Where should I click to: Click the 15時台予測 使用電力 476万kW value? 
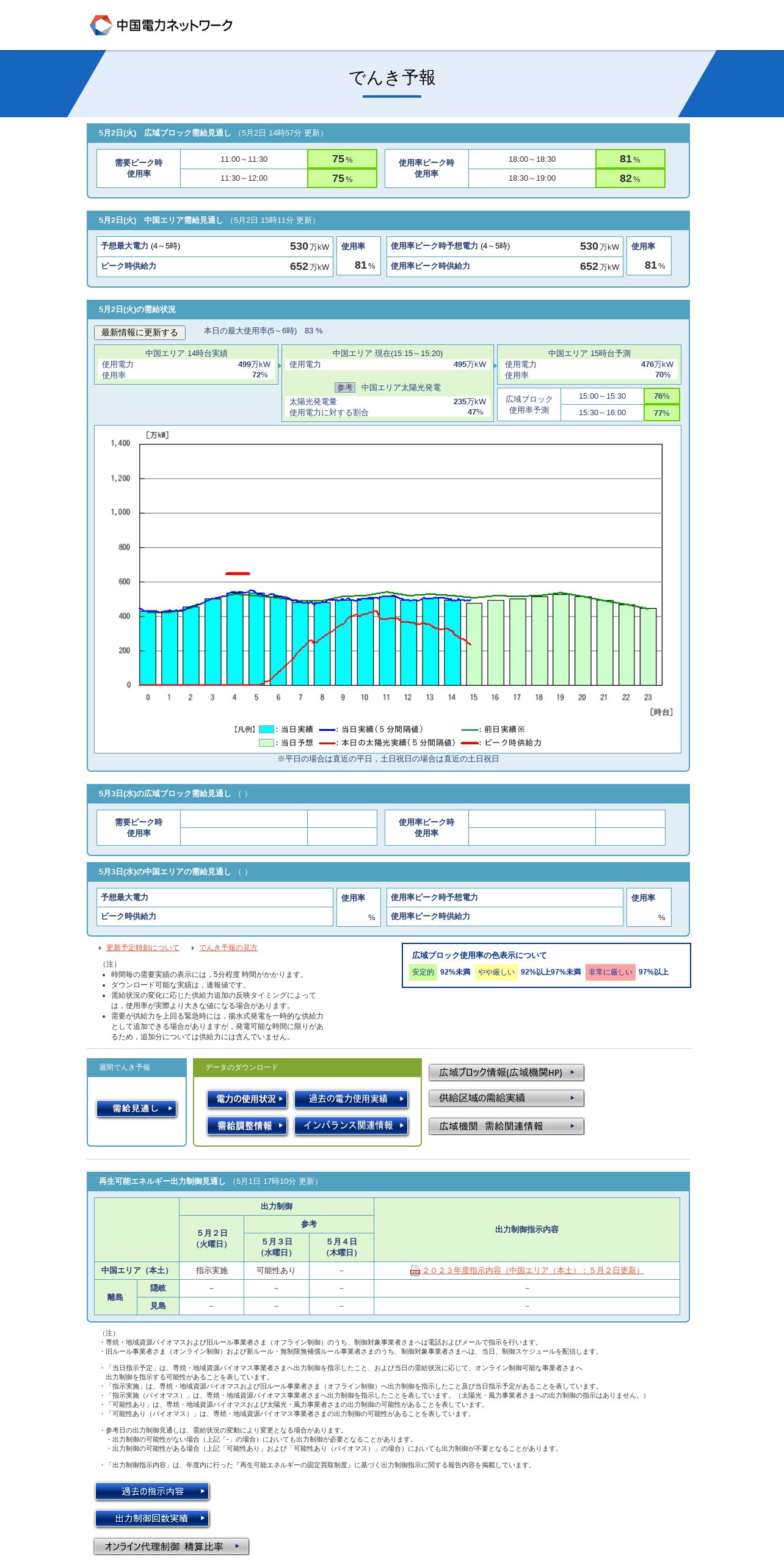click(x=657, y=364)
